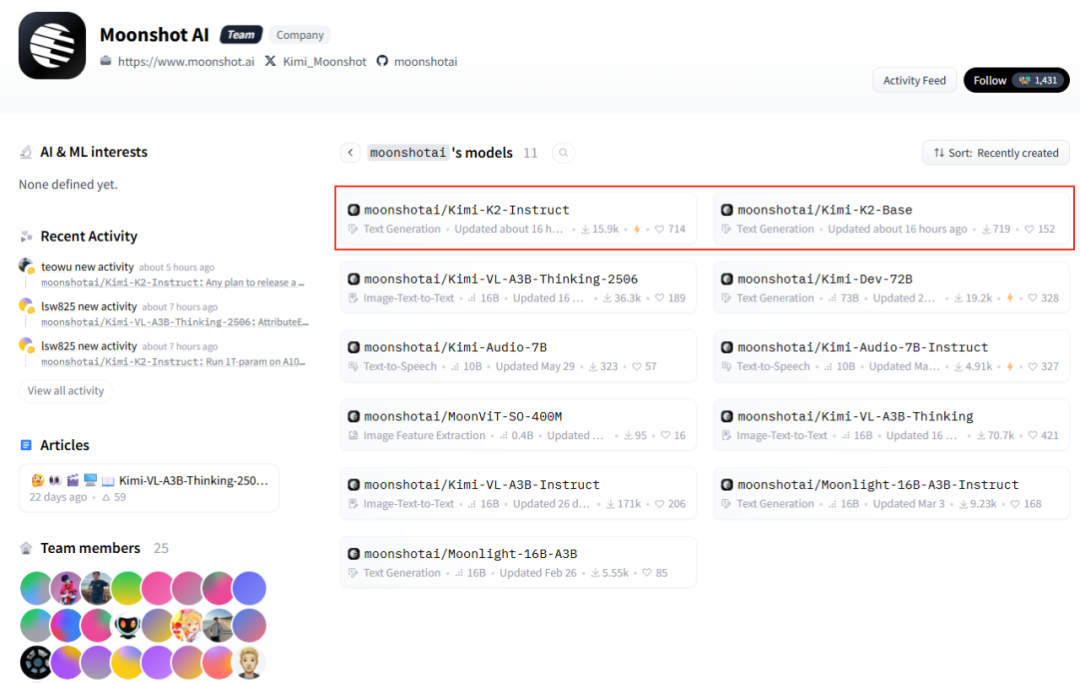Screen dimensions: 1080x683
Task: Click the robot-face team member avatar
Action: [x=127, y=625]
